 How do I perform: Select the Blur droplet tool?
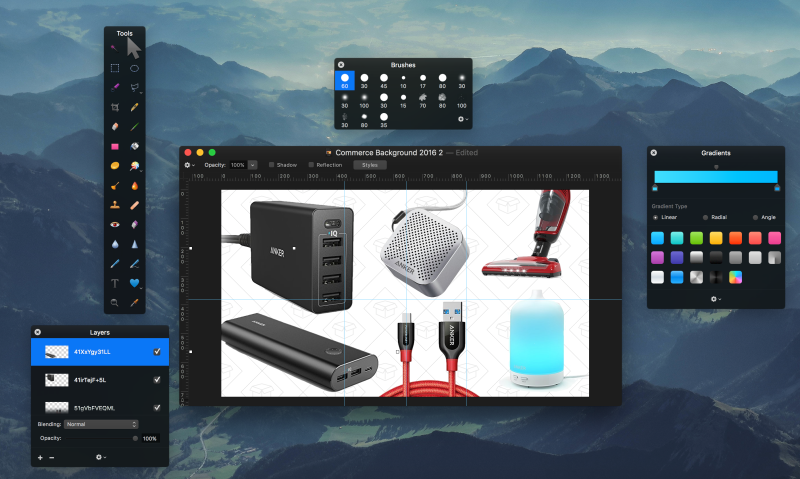[x=115, y=244]
